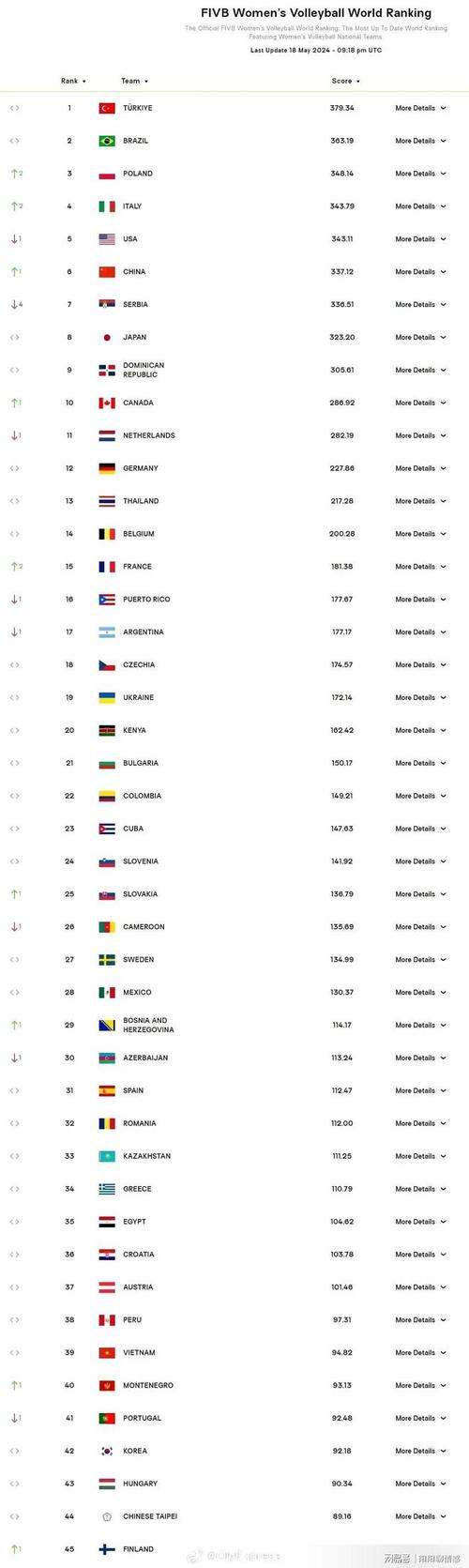
Task: Expand More Details for Italy
Action: pyautogui.click(x=420, y=206)
